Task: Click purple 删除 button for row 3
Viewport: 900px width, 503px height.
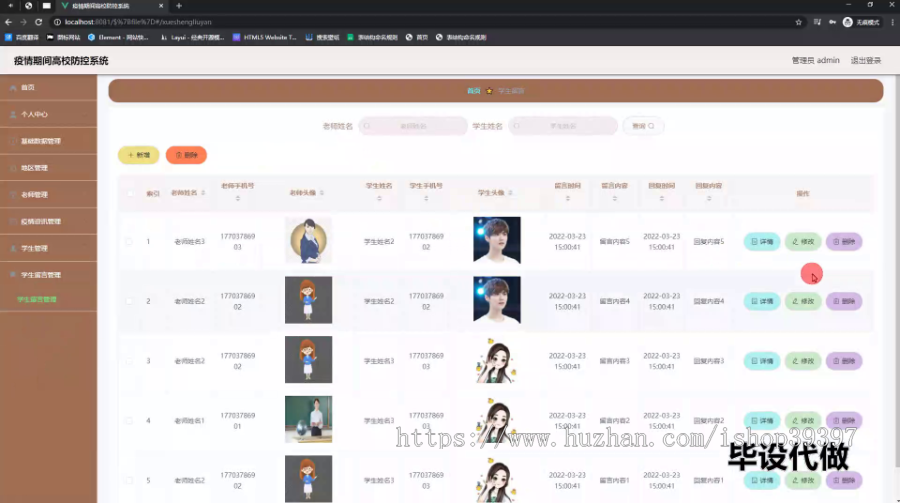Action: (x=844, y=361)
